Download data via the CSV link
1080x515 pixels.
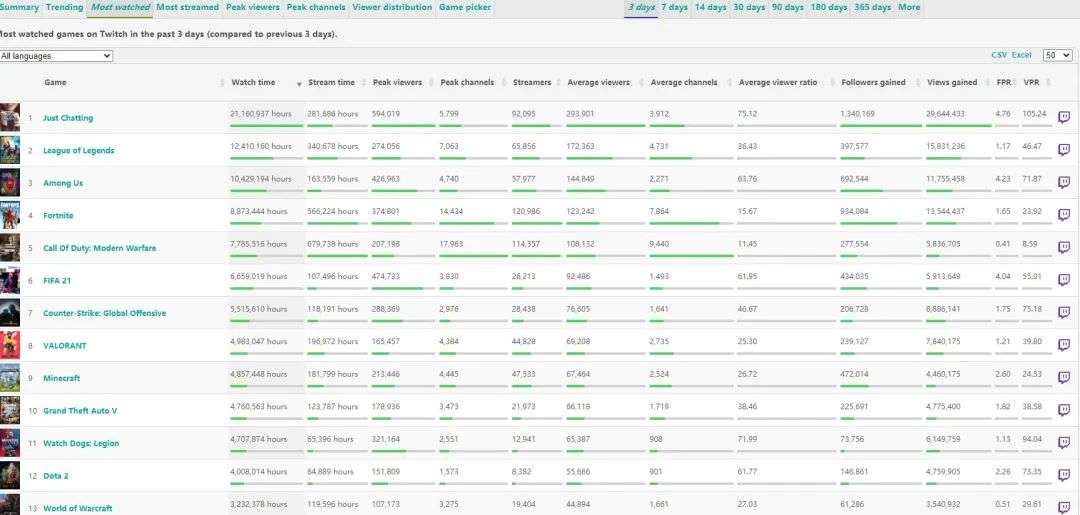(998, 56)
